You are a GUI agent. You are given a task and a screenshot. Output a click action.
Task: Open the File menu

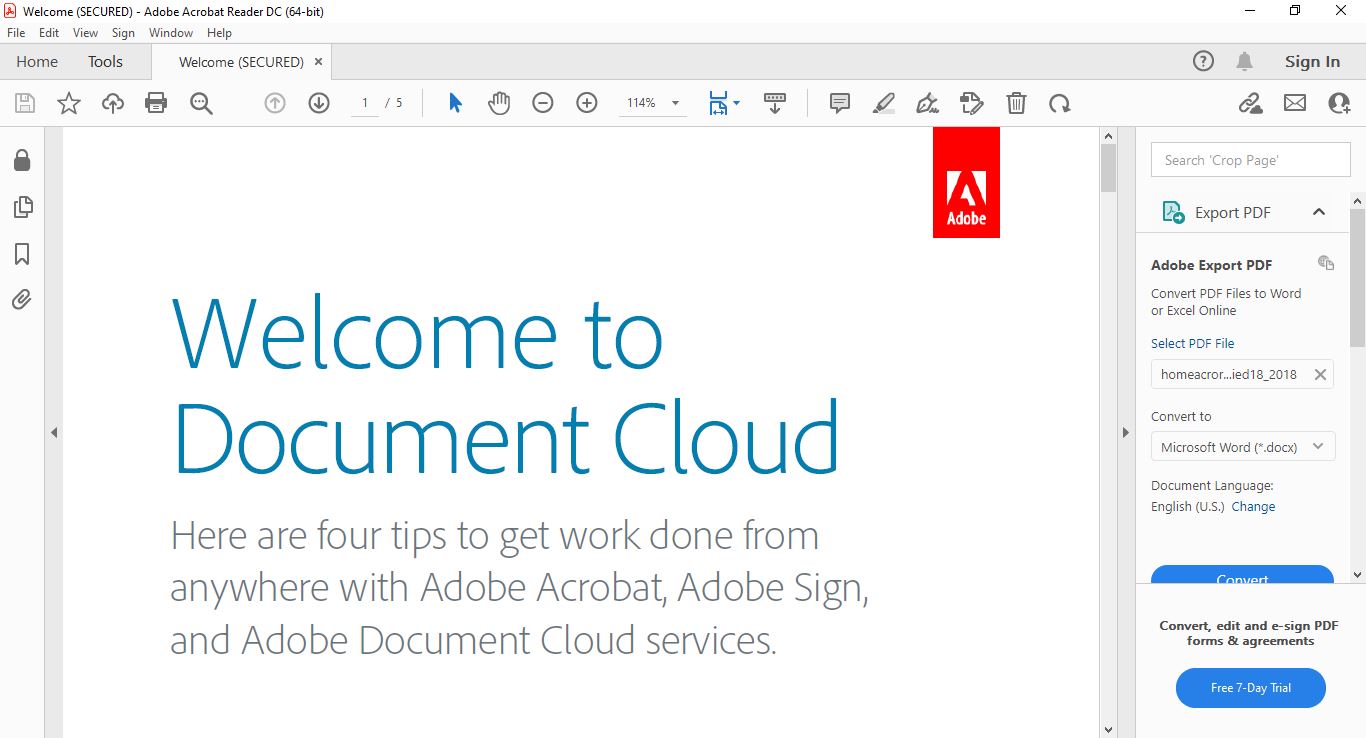click(16, 33)
